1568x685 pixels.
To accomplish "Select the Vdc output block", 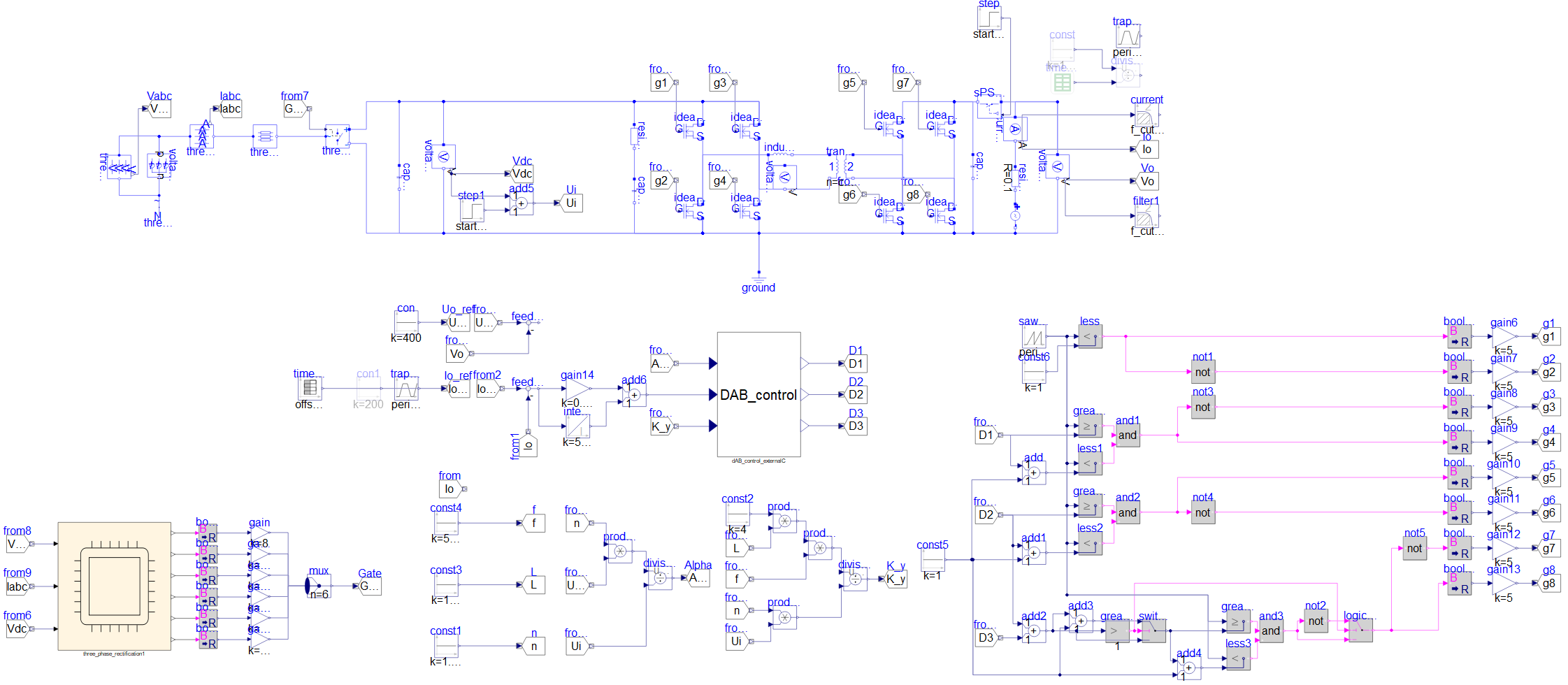I will point(522,174).
